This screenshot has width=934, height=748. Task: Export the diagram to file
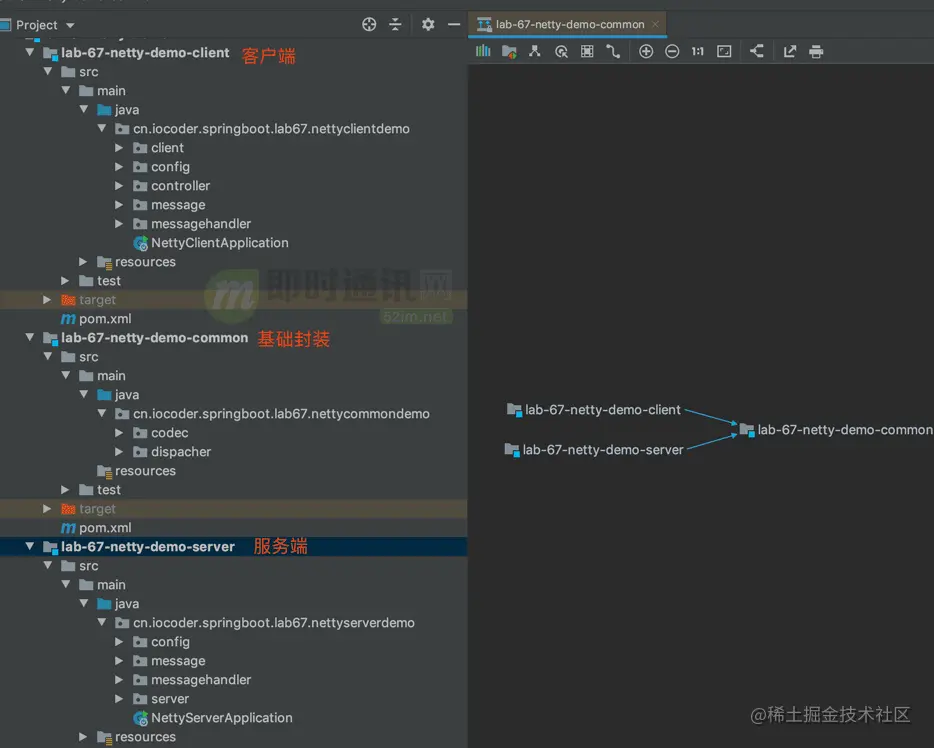tap(790, 51)
